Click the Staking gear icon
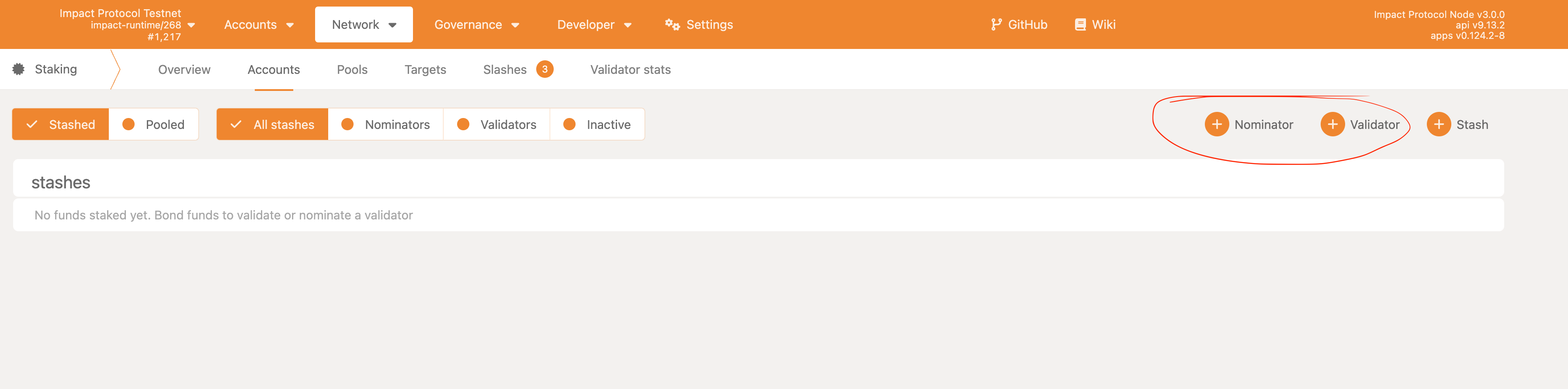 coord(19,69)
